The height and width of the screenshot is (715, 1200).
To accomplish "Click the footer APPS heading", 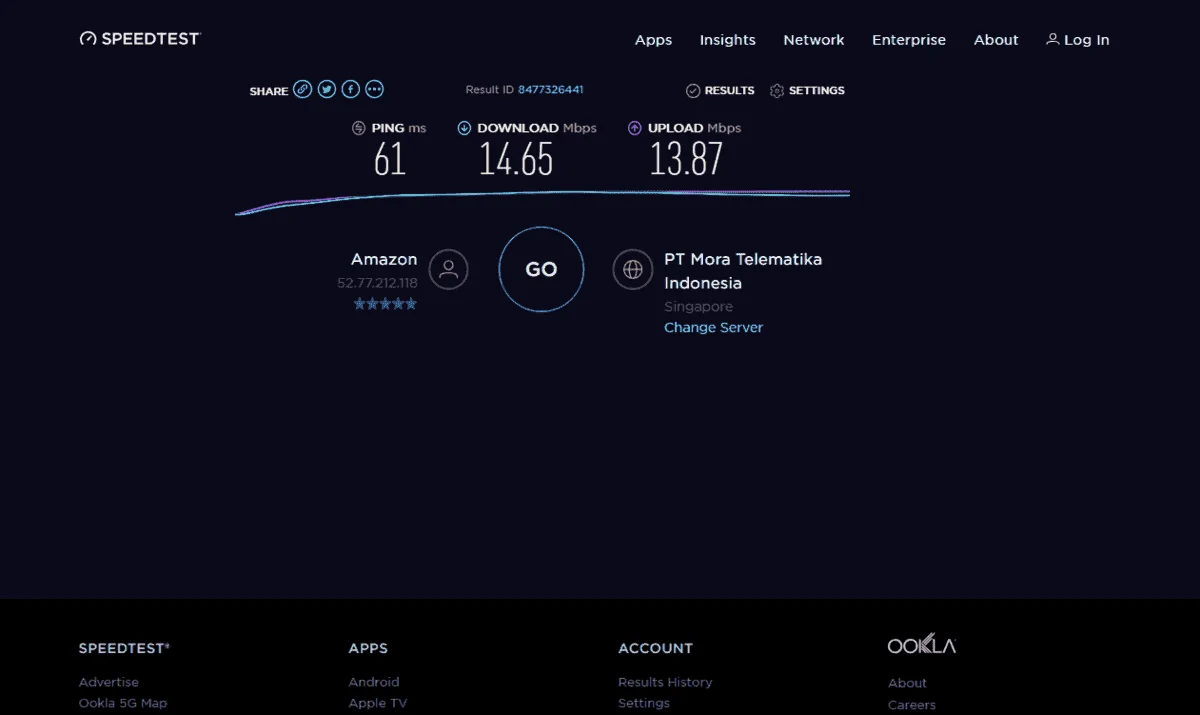I will 368,648.
